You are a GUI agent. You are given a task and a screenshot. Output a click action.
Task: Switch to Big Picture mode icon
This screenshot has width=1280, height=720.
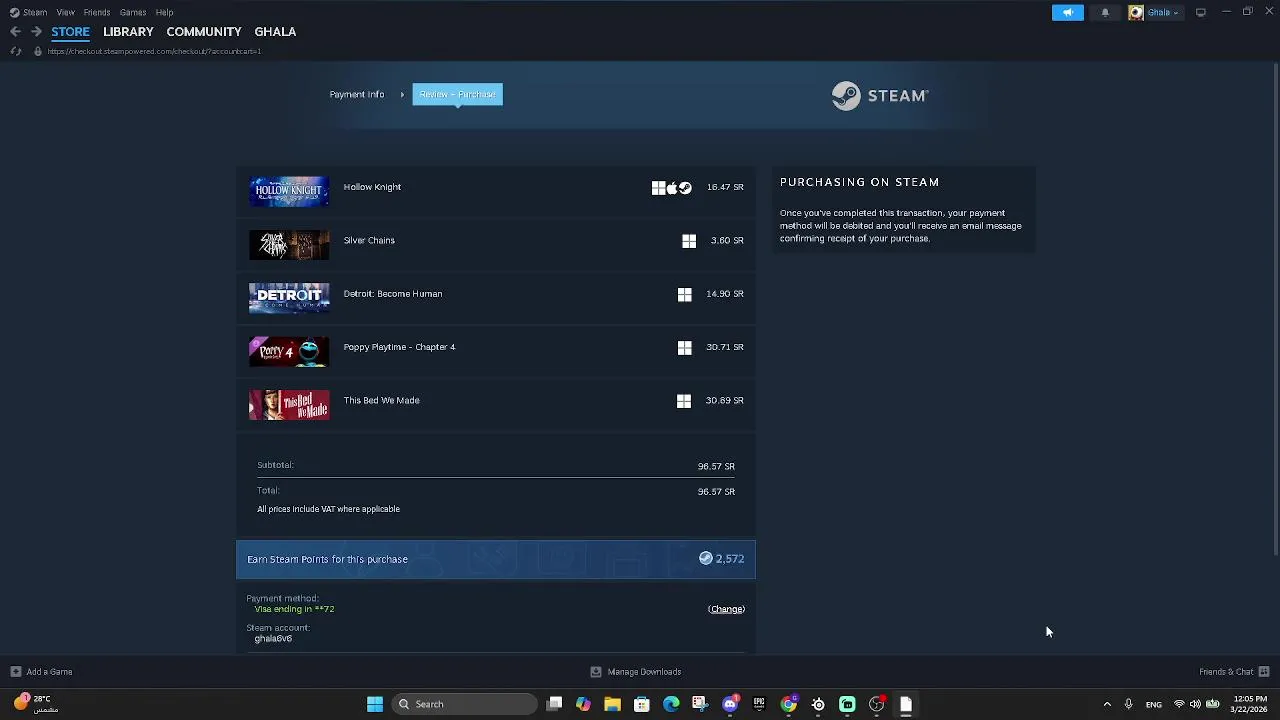tap(1201, 12)
